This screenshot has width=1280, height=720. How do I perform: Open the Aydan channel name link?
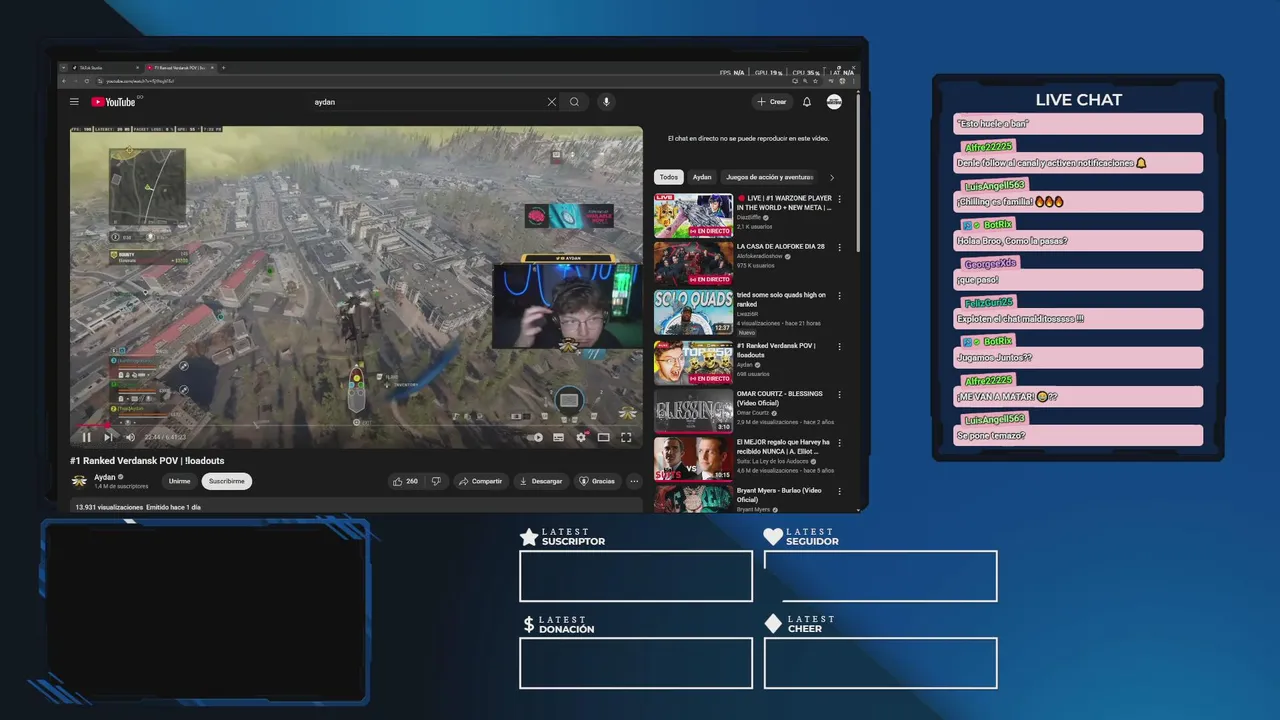105,477
